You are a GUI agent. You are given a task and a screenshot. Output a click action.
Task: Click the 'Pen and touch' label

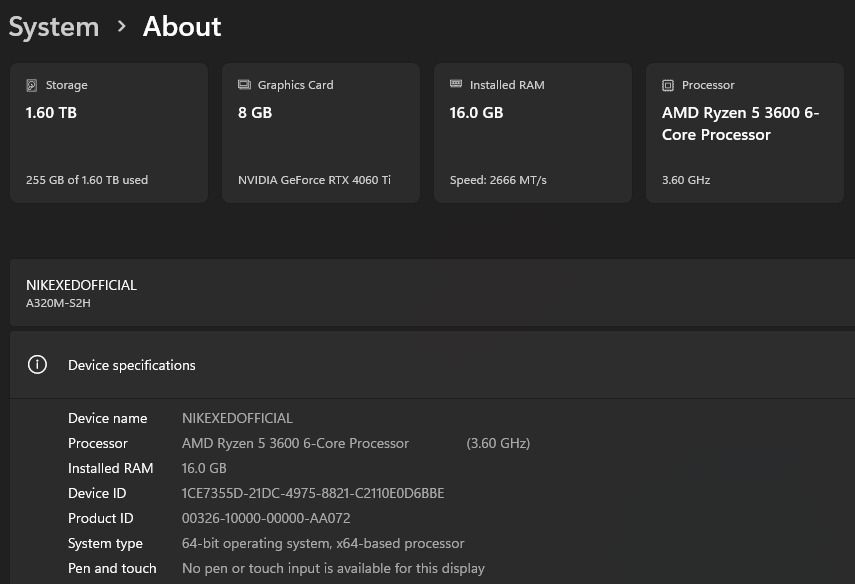click(112, 568)
